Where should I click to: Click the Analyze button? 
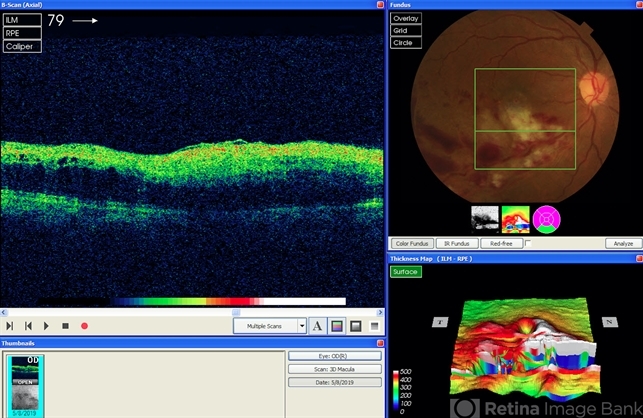(622, 243)
